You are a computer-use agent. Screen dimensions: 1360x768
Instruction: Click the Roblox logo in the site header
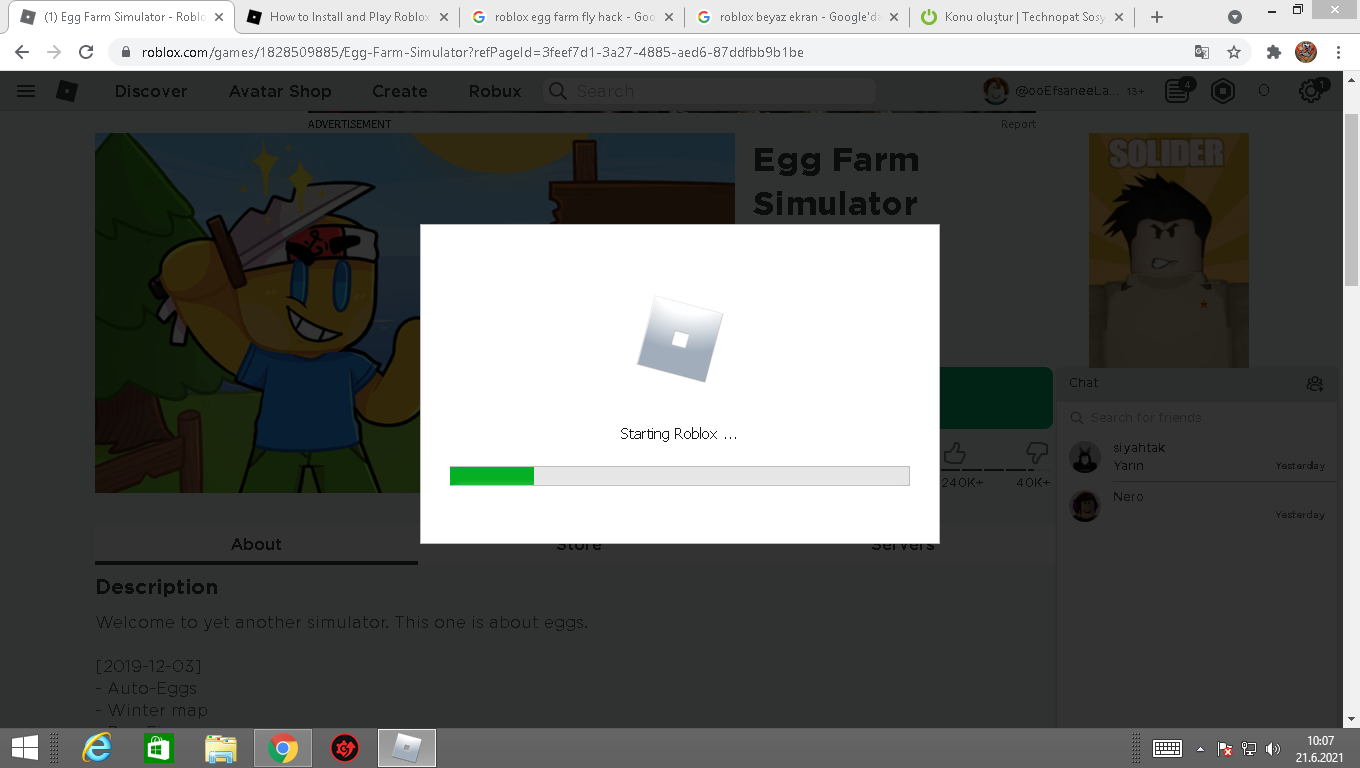[x=67, y=91]
